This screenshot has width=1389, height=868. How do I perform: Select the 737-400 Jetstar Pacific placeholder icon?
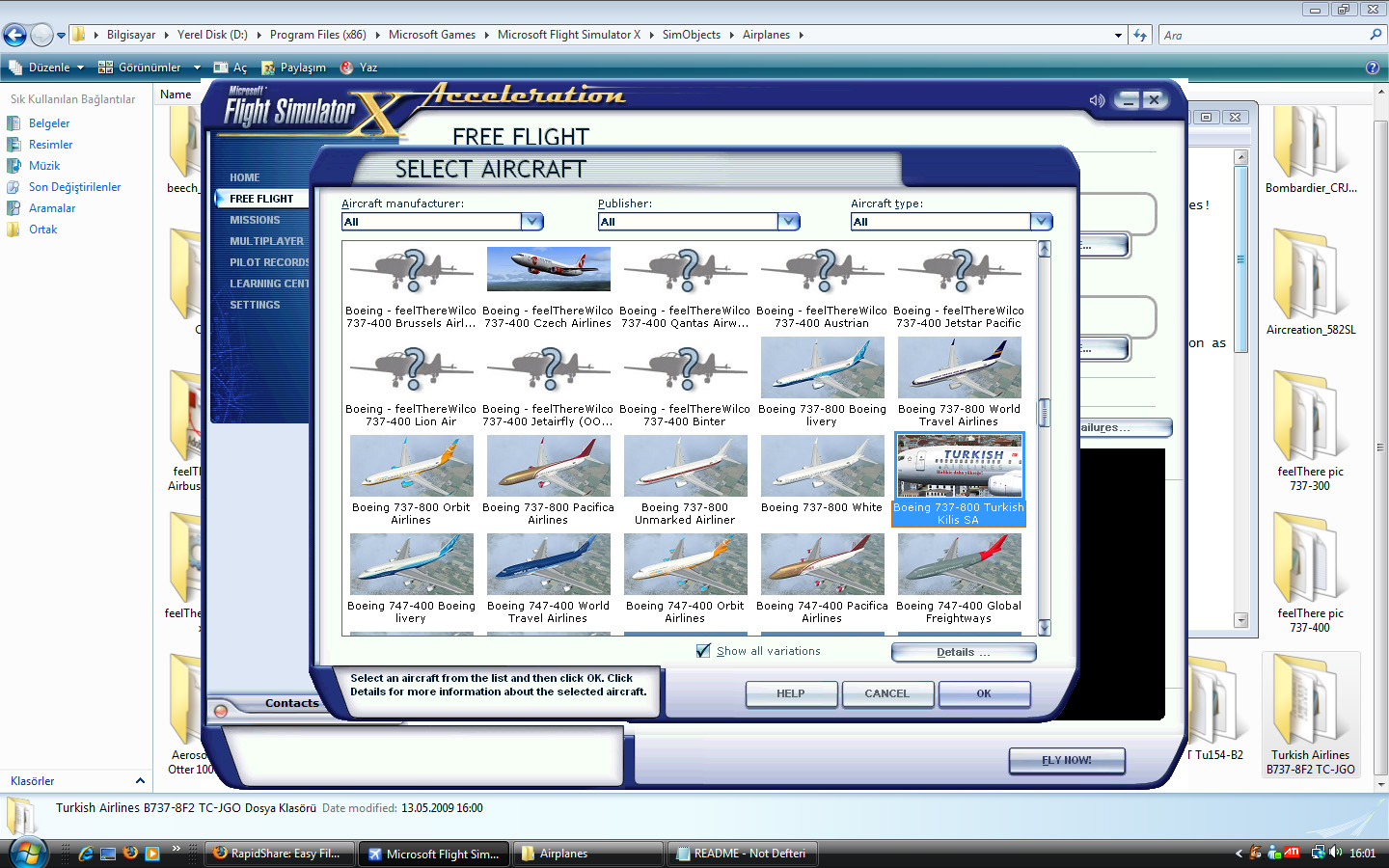959,270
